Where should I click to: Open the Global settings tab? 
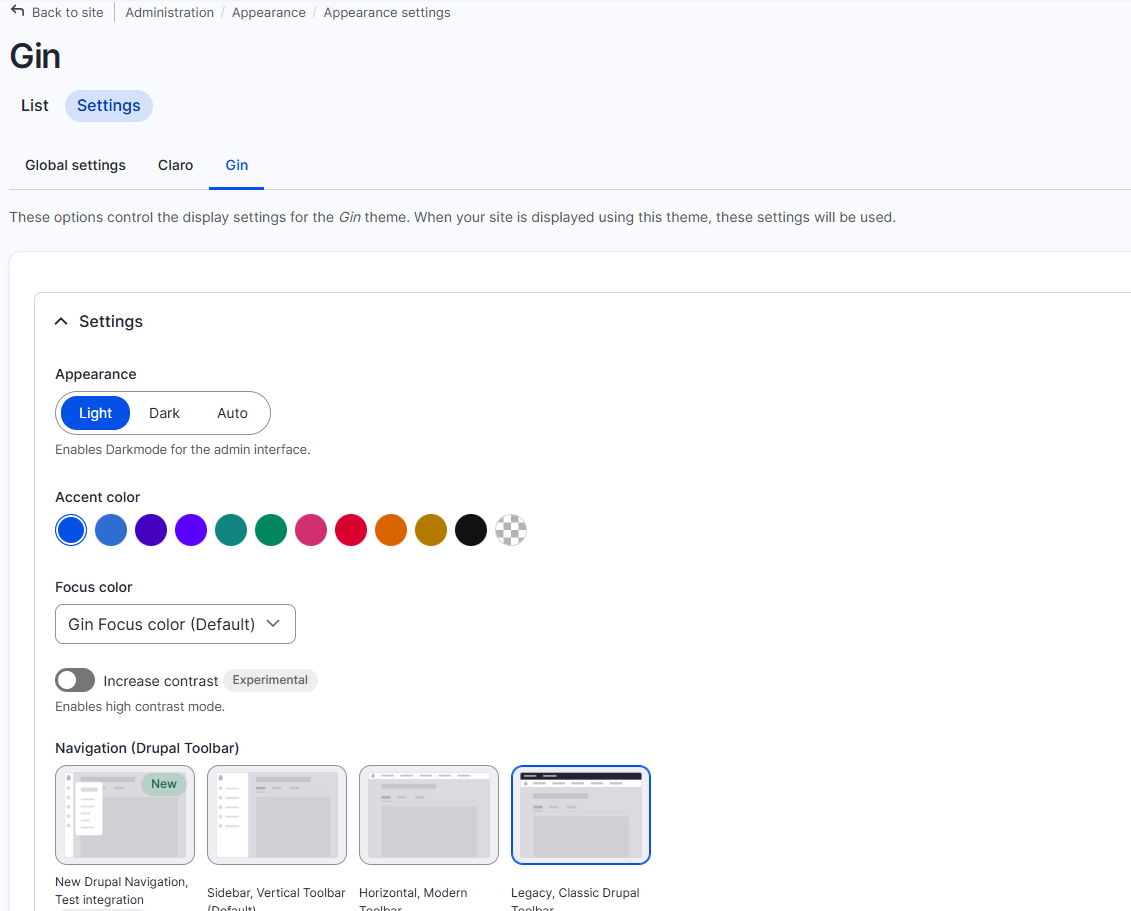coord(75,165)
